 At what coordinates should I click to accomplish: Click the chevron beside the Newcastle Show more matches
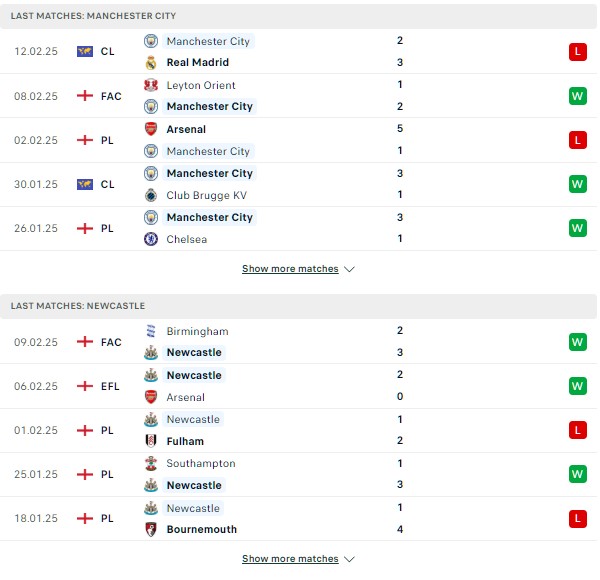pos(349,559)
